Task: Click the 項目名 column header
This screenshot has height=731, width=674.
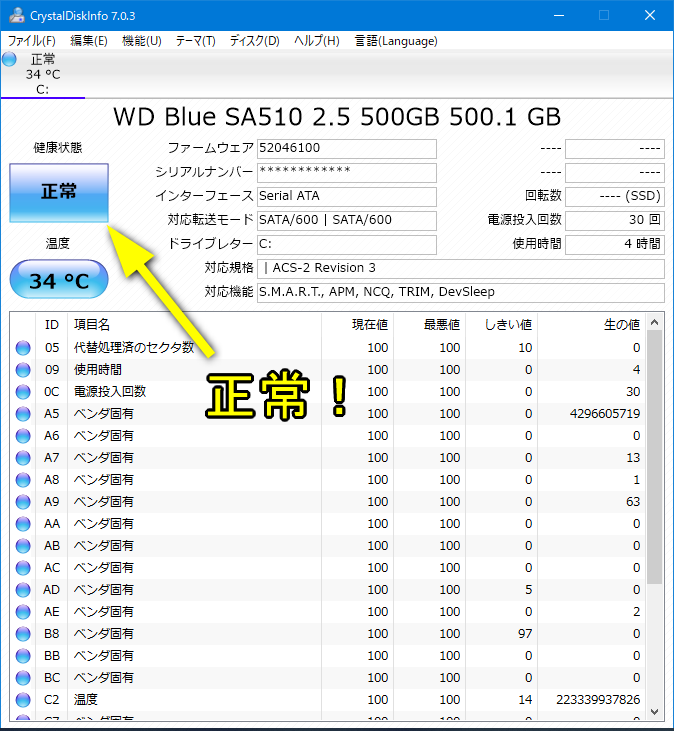Action: point(194,324)
